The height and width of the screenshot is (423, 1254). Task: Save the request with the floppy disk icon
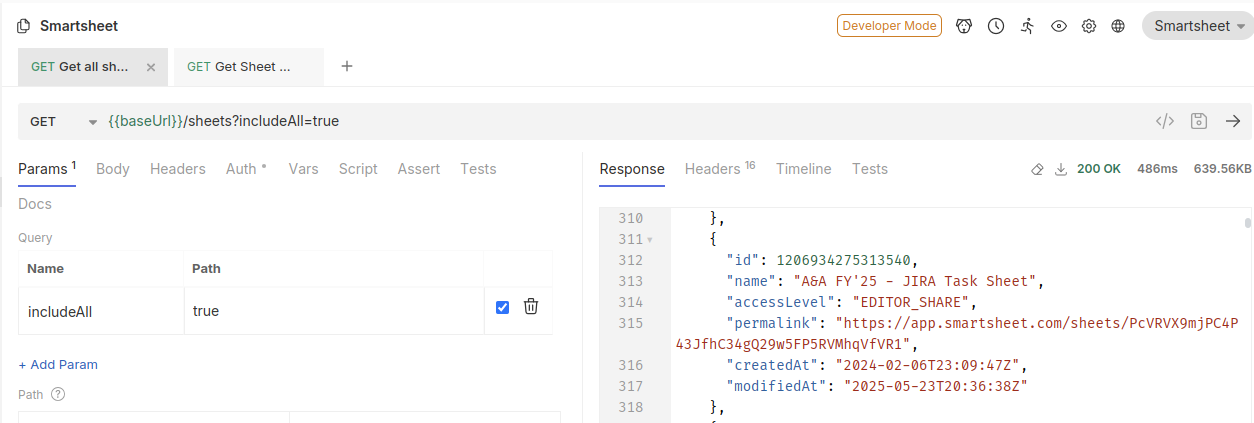1199,121
